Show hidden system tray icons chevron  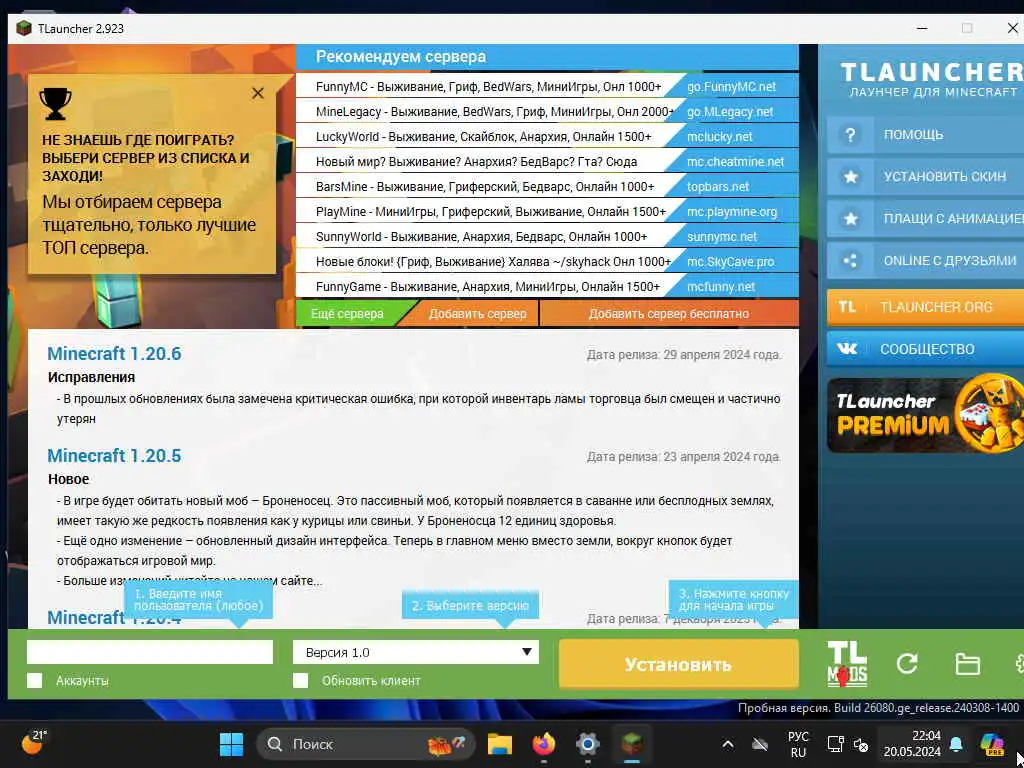tap(728, 744)
